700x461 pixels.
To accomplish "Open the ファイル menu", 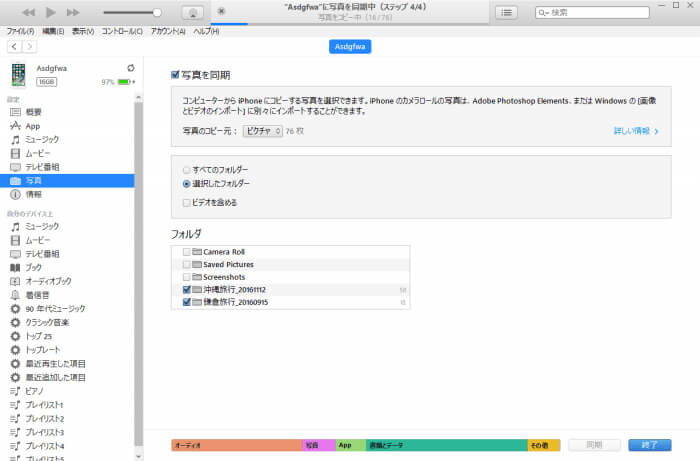I will (21, 31).
